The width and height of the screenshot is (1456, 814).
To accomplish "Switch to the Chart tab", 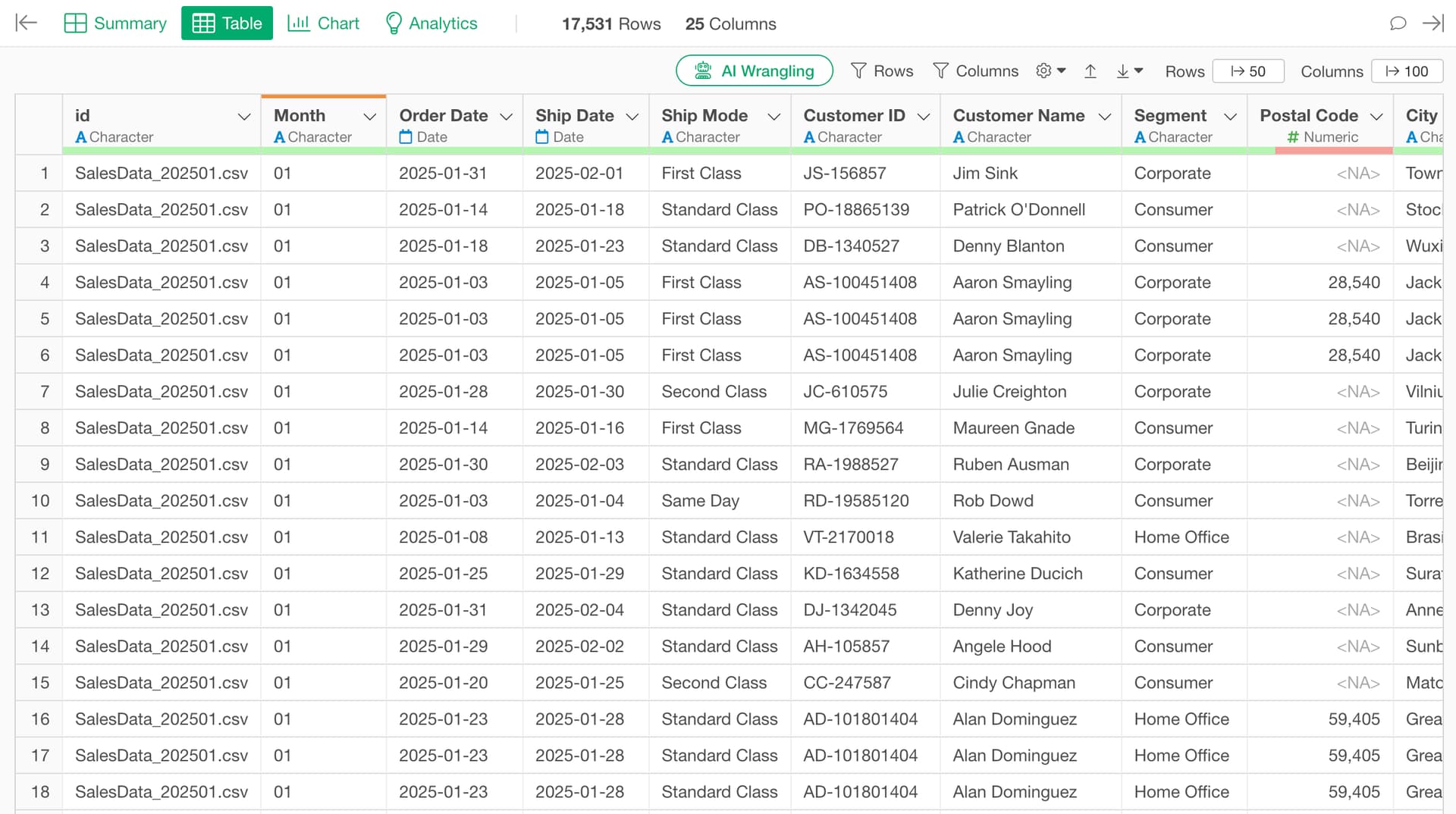I will coord(323,23).
